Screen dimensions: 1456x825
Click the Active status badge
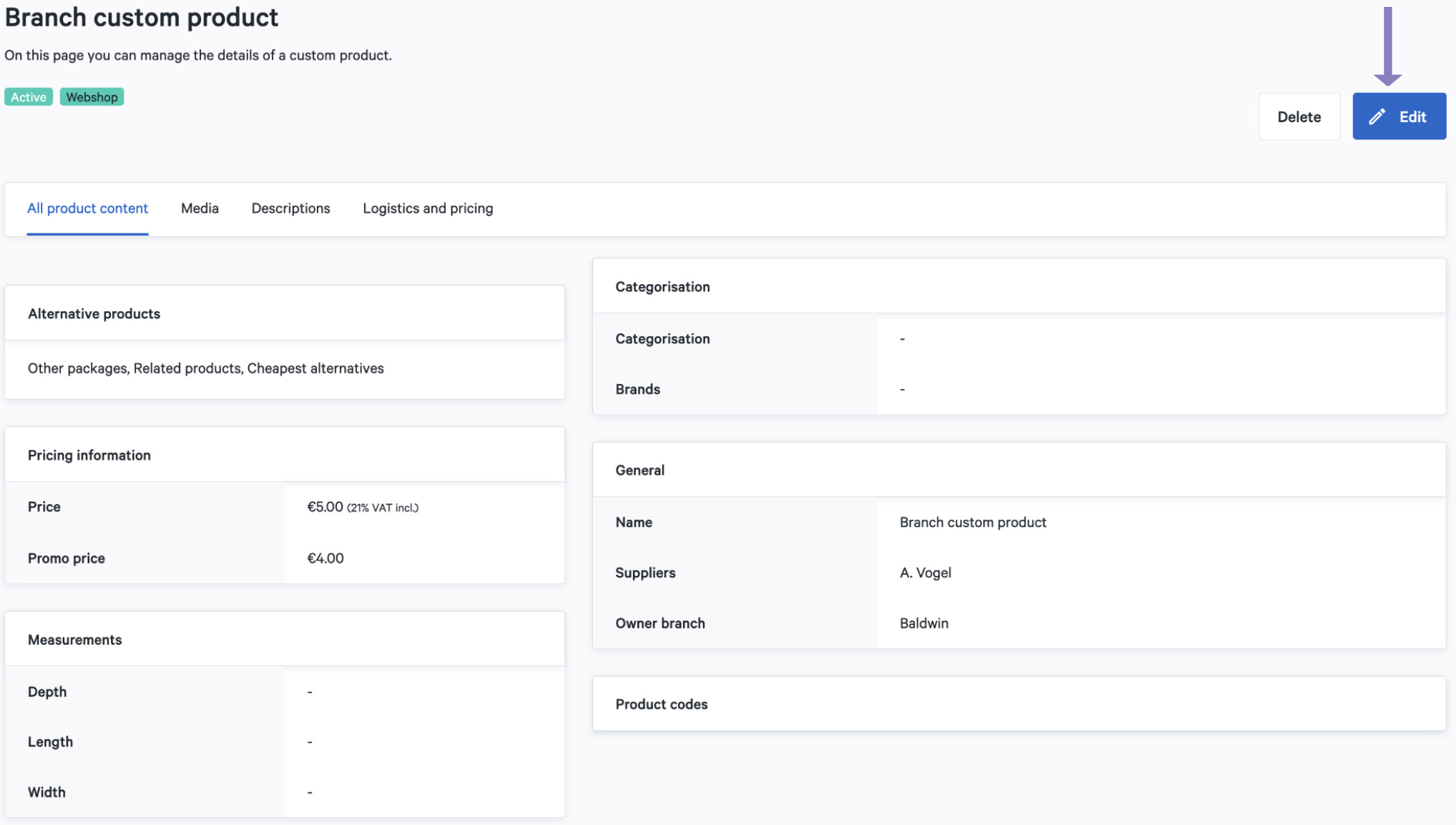click(x=28, y=97)
